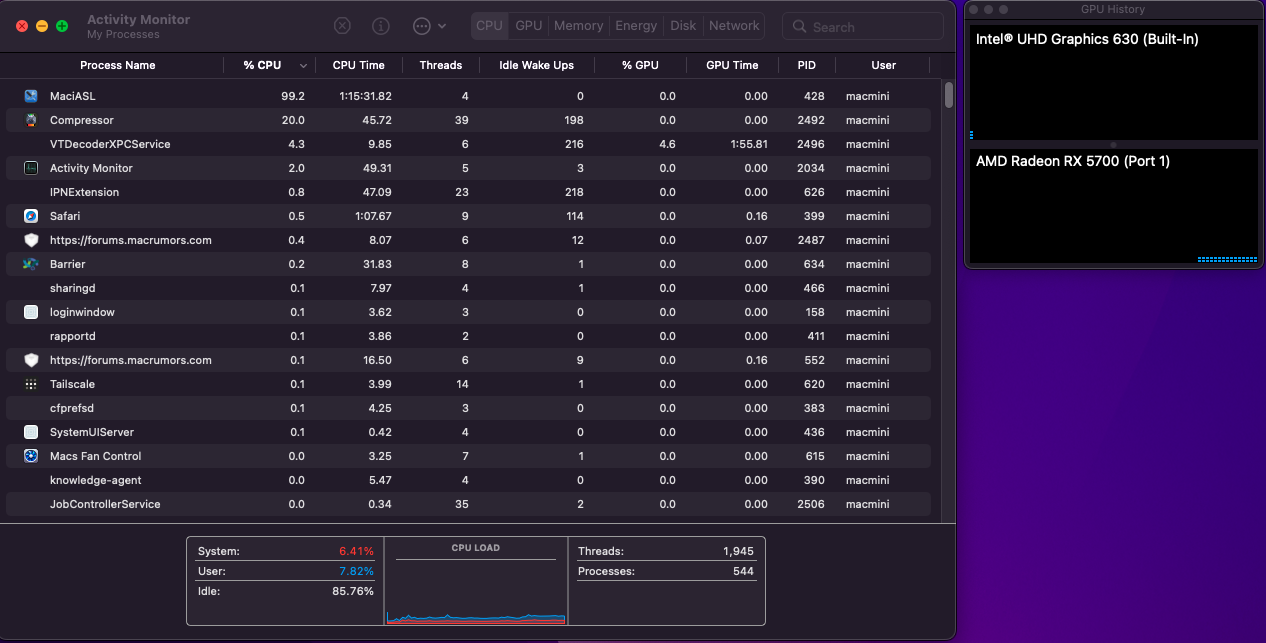
Task: Switch to the Disk tab
Action: 683,26
